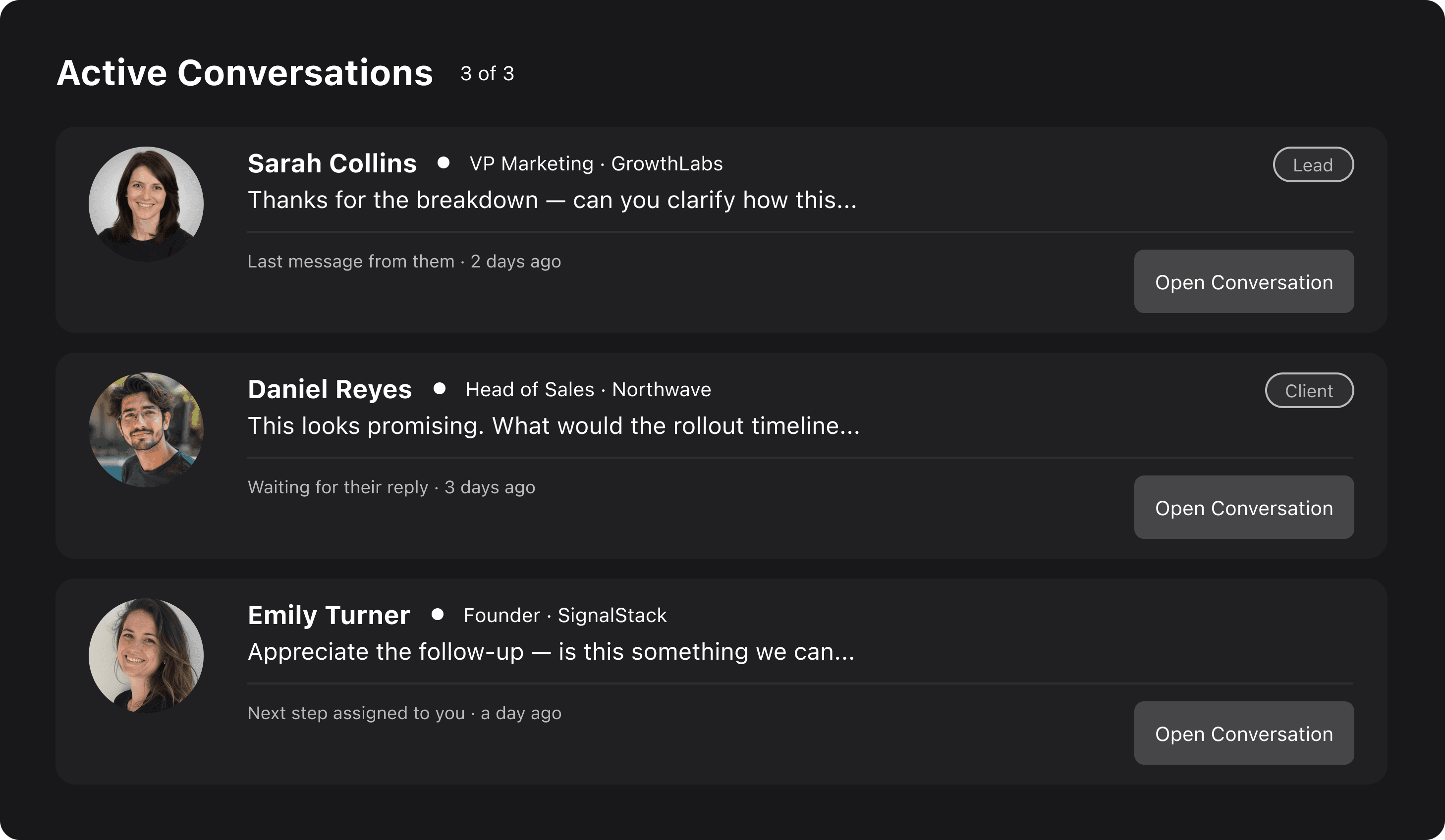Select the Client badge on Daniel Reyes's card
The image size is (1445, 840).
click(x=1309, y=390)
